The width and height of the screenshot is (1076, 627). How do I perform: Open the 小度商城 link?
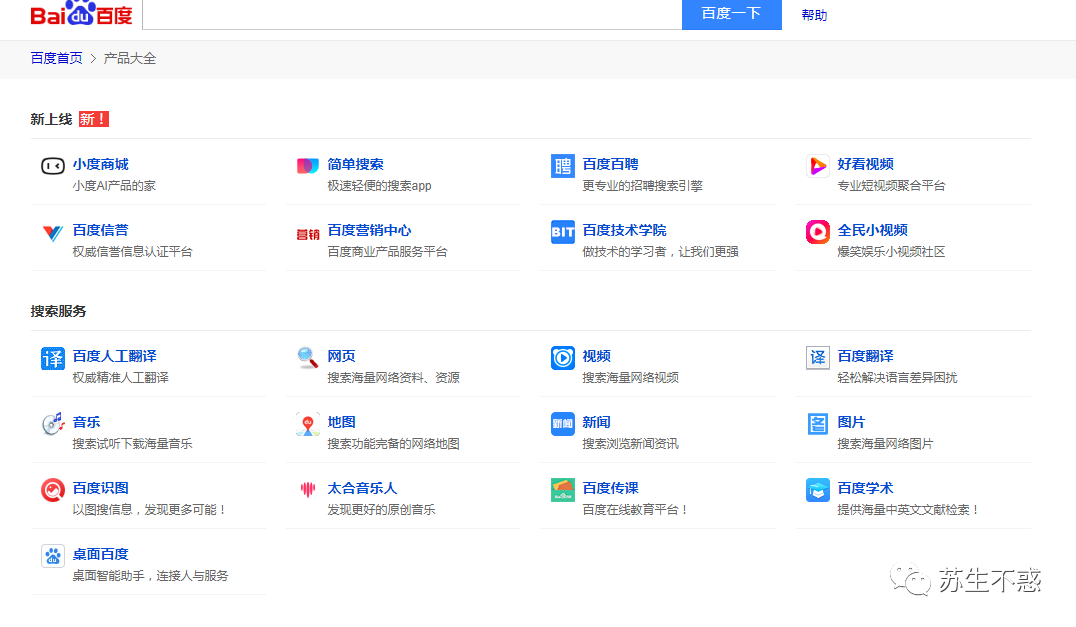(x=100, y=165)
